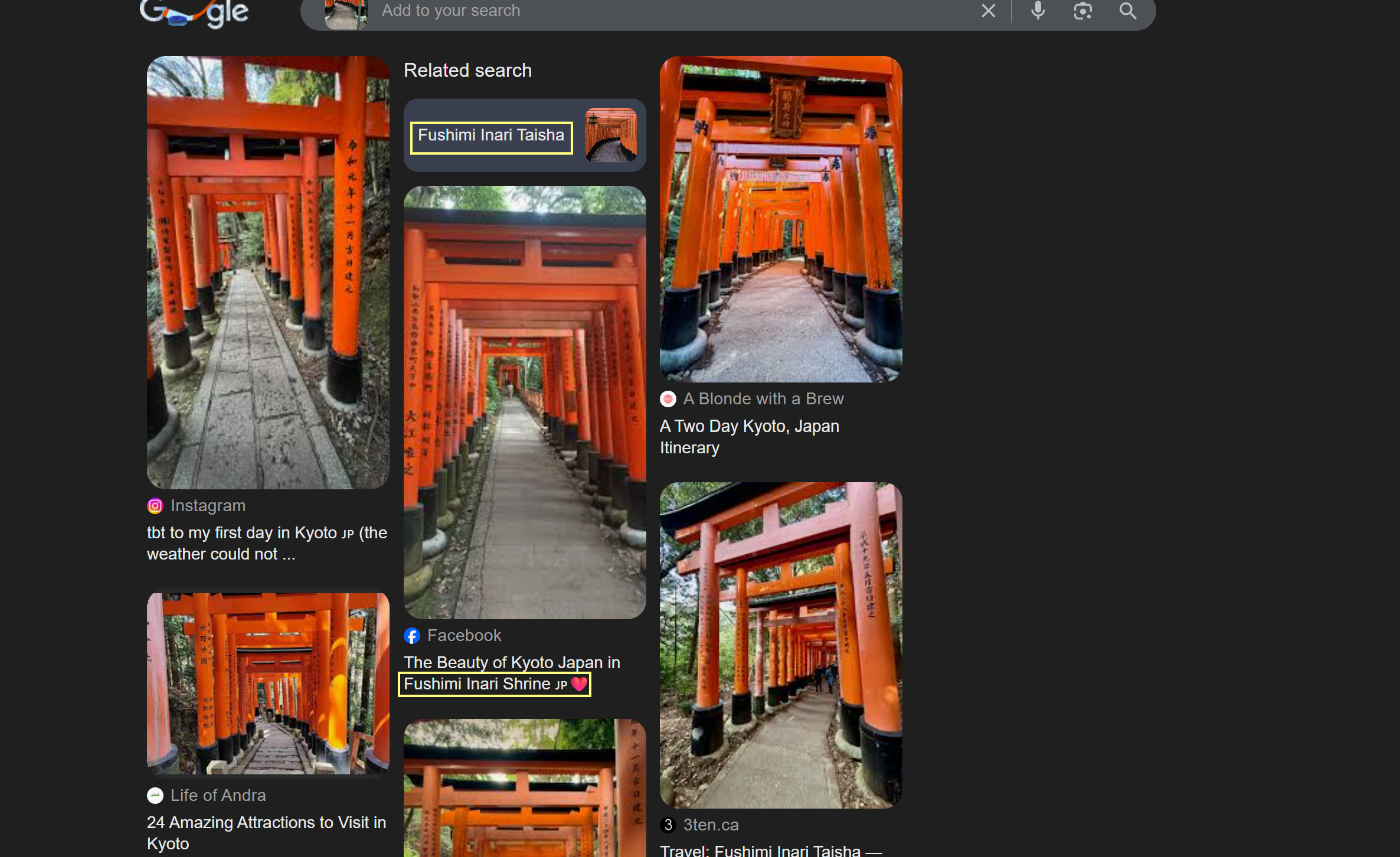The image size is (1400, 857).
Task: Open Google Lens camera search icon
Action: coord(1082,11)
